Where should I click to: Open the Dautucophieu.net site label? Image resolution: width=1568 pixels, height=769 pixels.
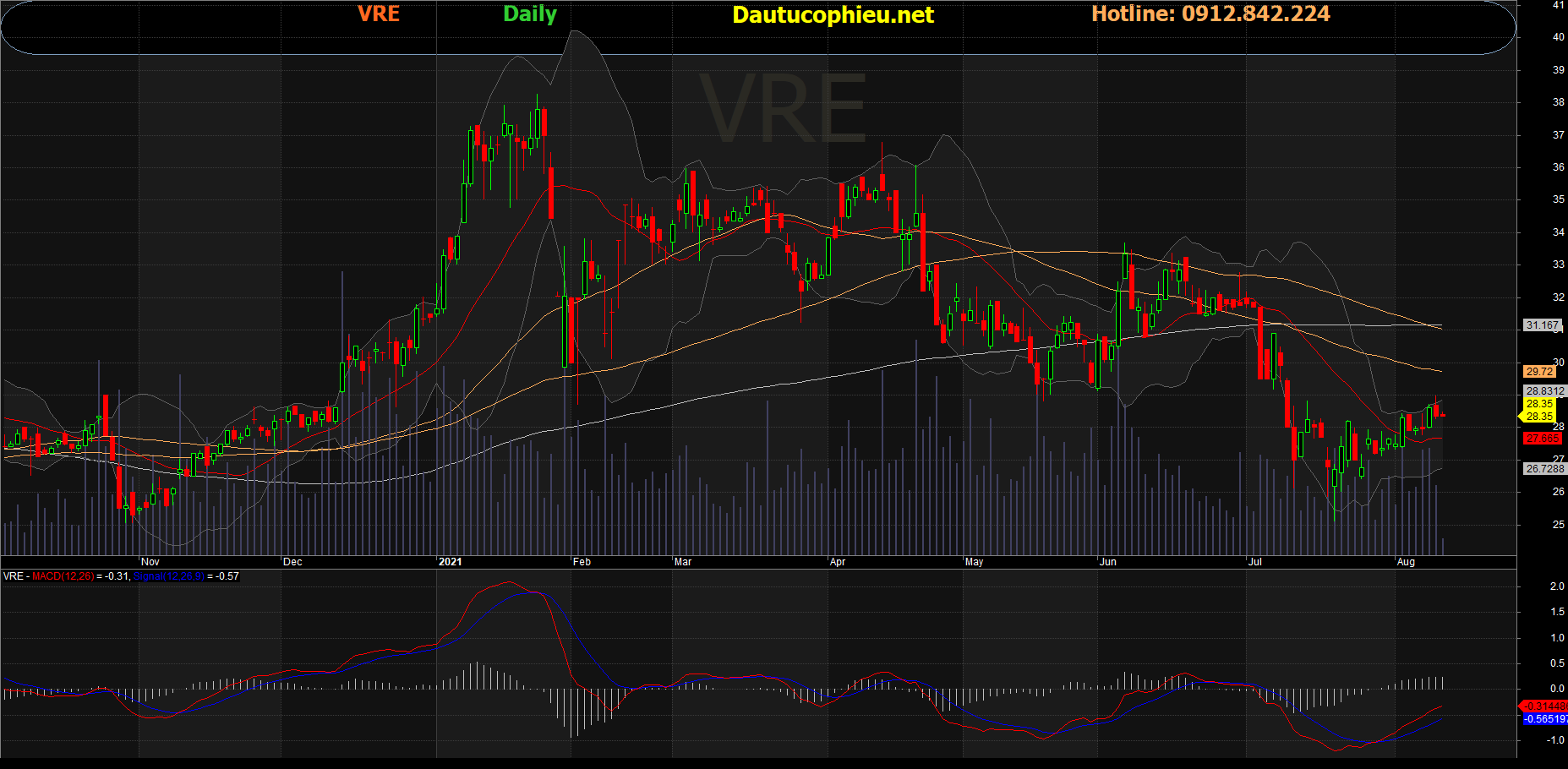(x=833, y=15)
